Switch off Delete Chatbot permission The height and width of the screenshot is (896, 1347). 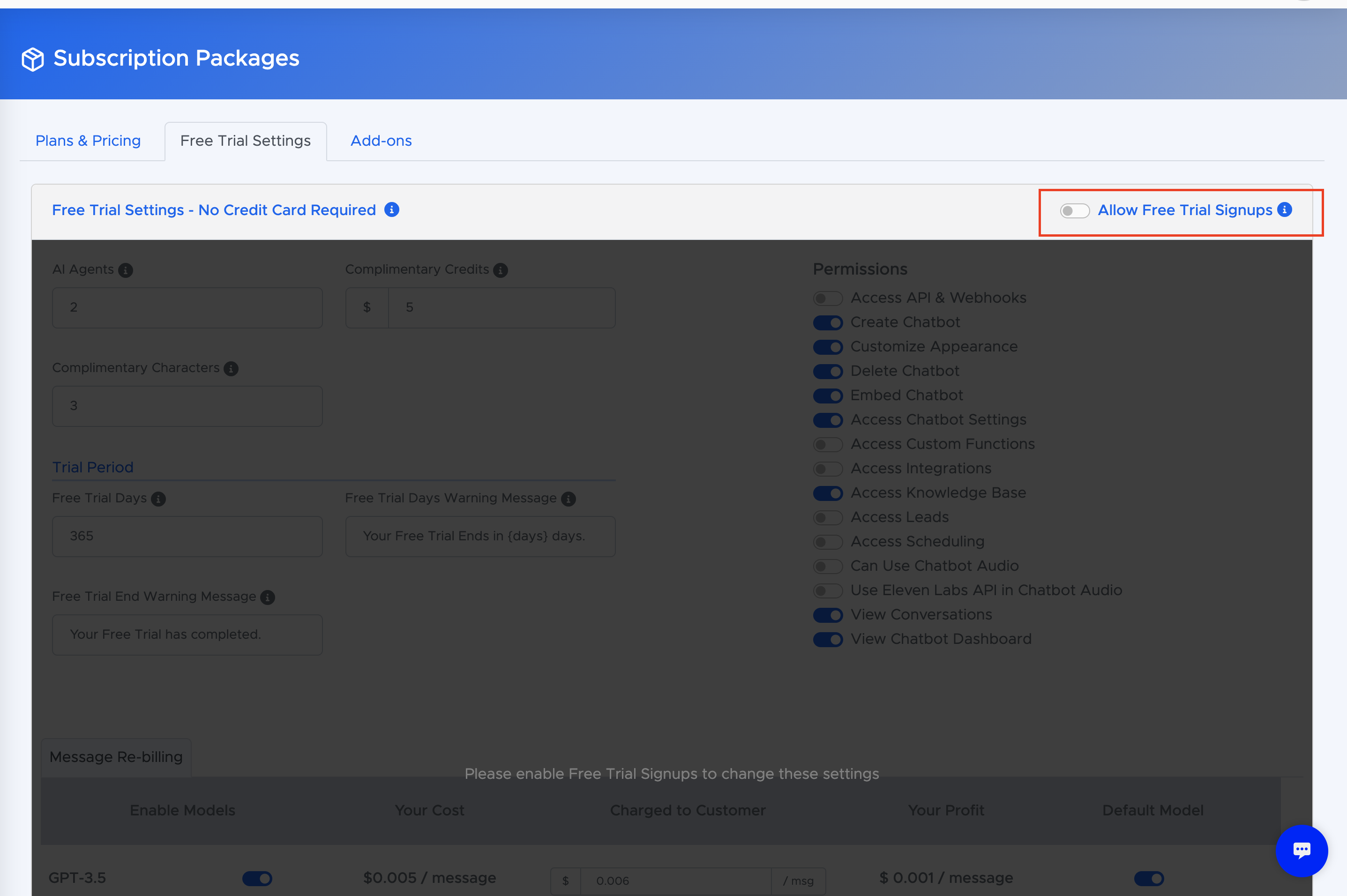tap(828, 372)
